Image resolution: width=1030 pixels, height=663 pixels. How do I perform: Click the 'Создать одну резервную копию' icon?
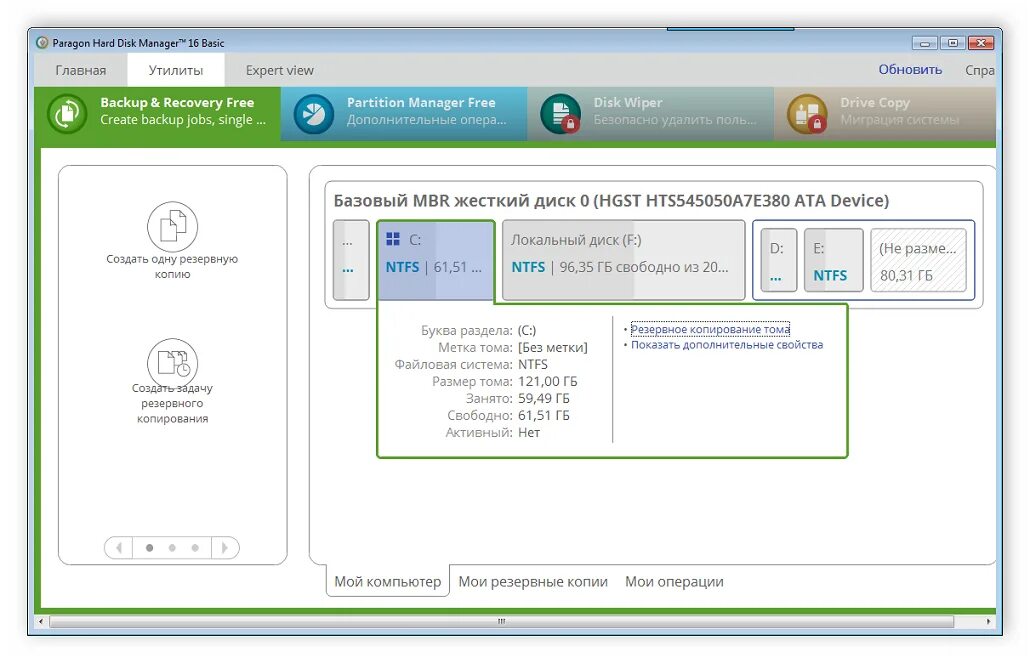172,227
